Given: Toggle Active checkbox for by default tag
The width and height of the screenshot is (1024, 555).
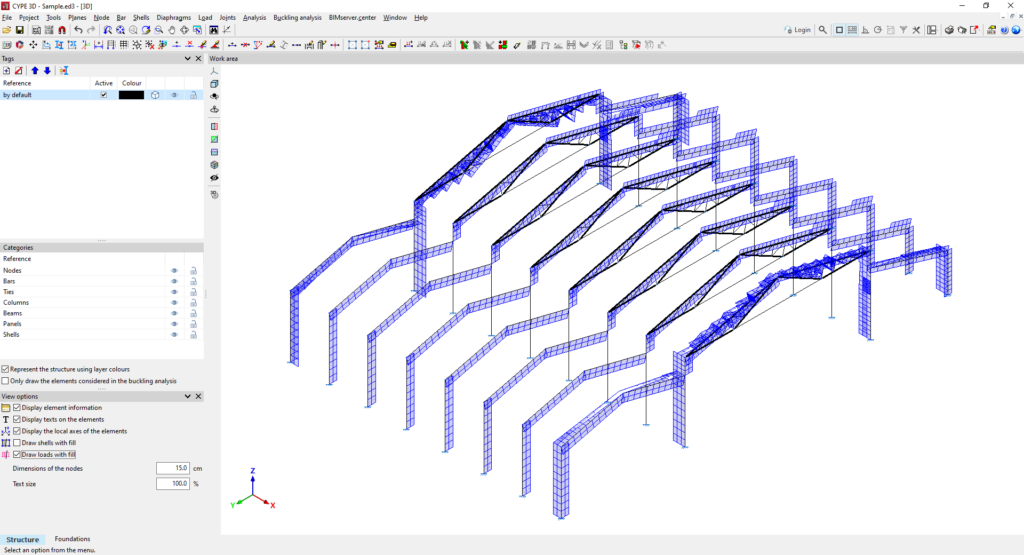Looking at the screenshot, I should click(103, 95).
